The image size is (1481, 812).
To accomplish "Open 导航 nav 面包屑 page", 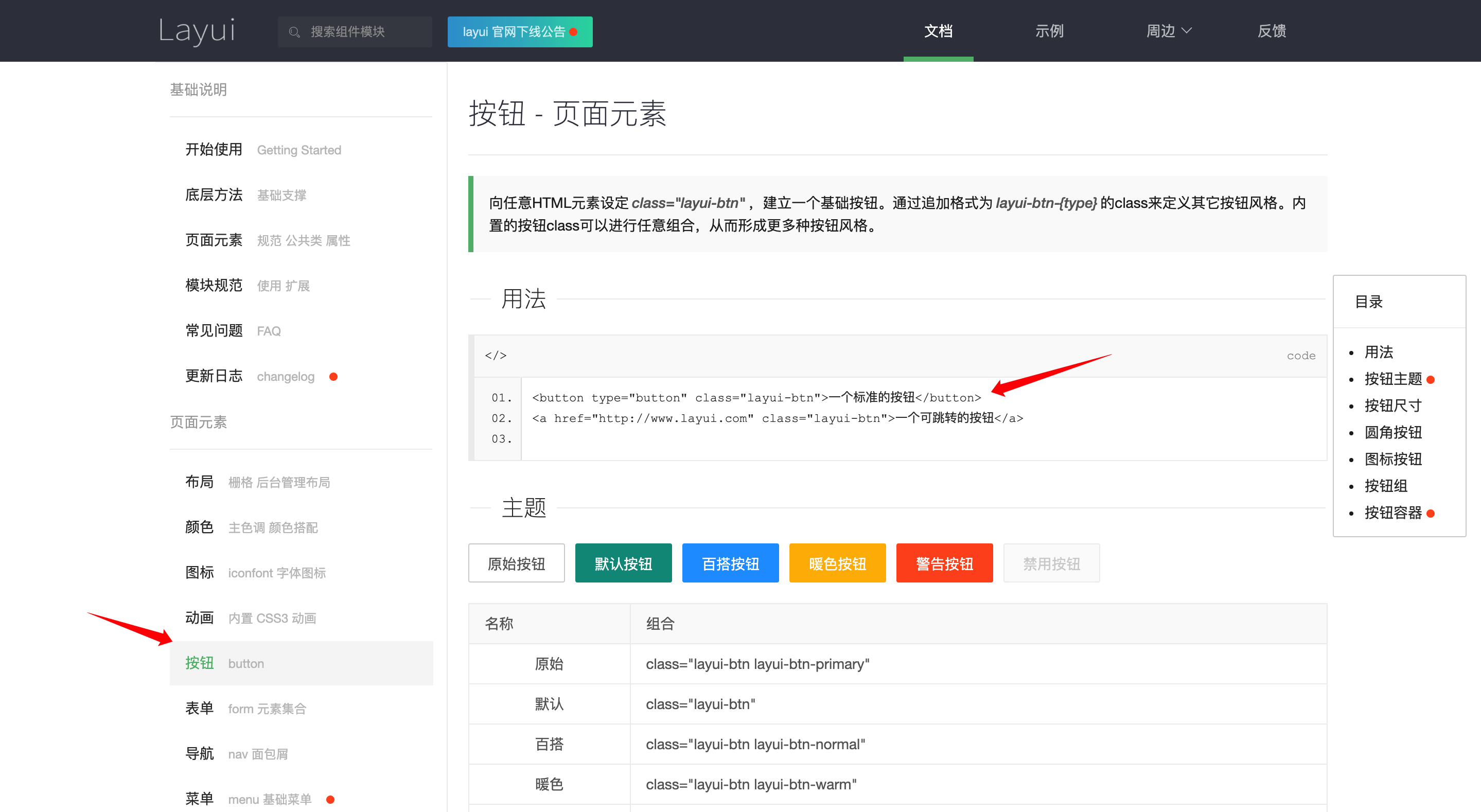I will click(x=301, y=754).
